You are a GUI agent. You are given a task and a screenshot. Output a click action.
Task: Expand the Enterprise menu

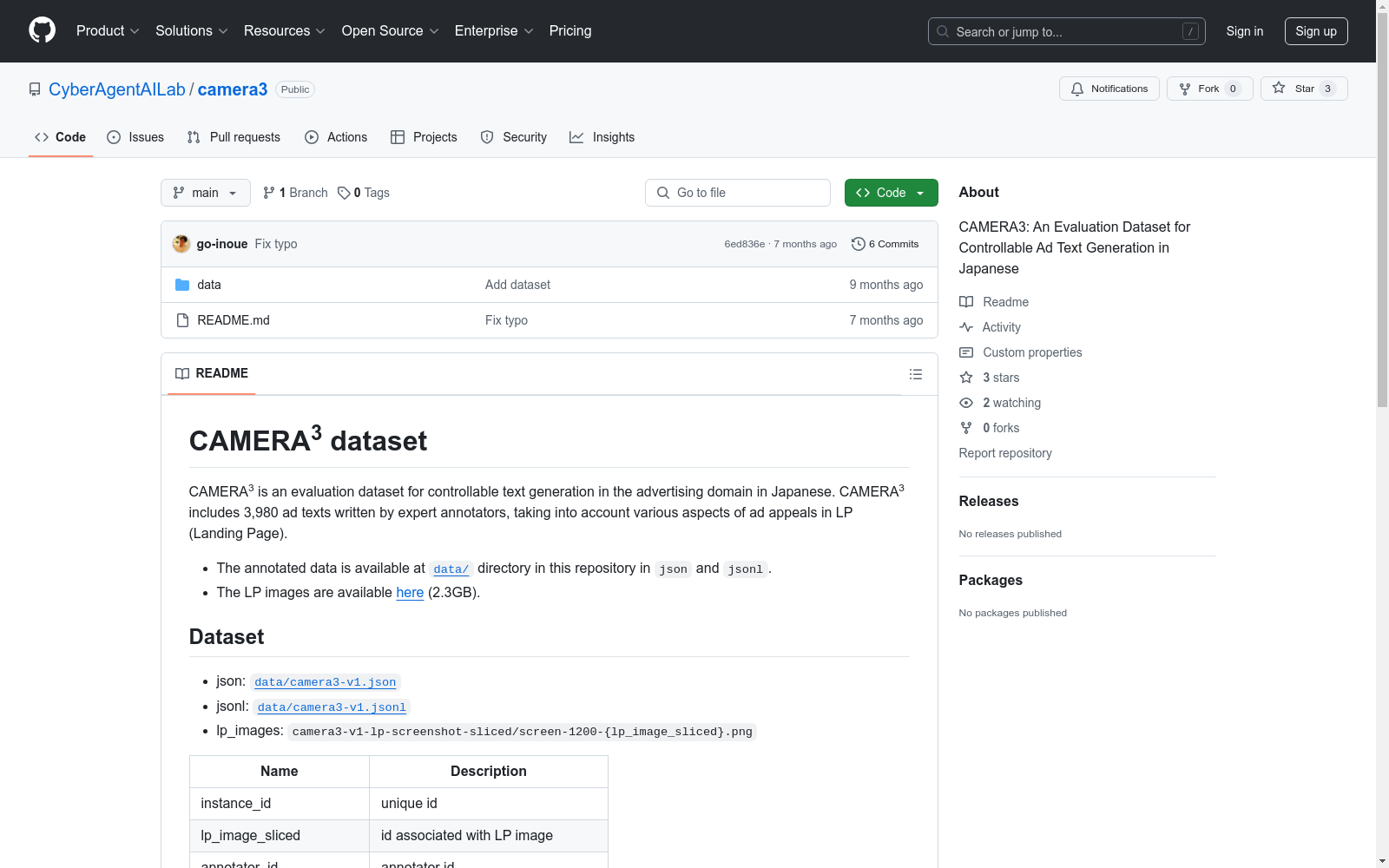click(493, 30)
